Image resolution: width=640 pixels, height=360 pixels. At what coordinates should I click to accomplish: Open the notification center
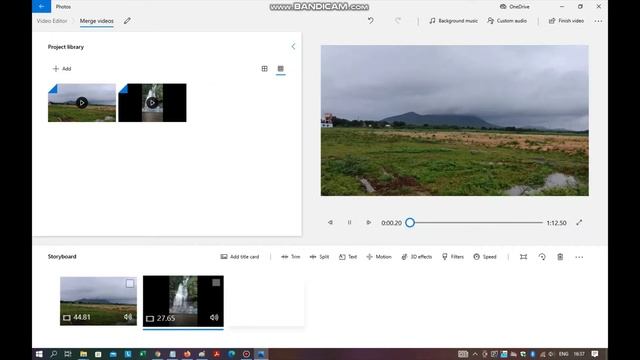[x=595, y=354]
